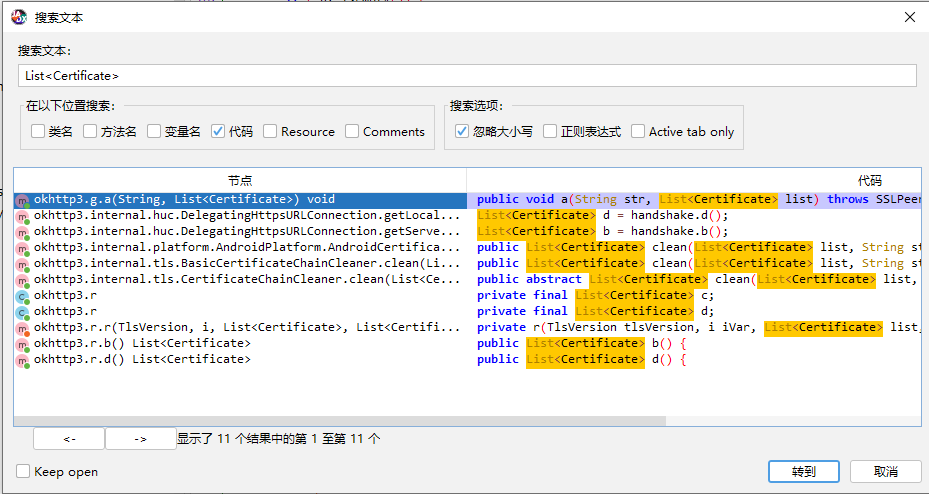Click method icon of getLocal... row

tap(23, 216)
